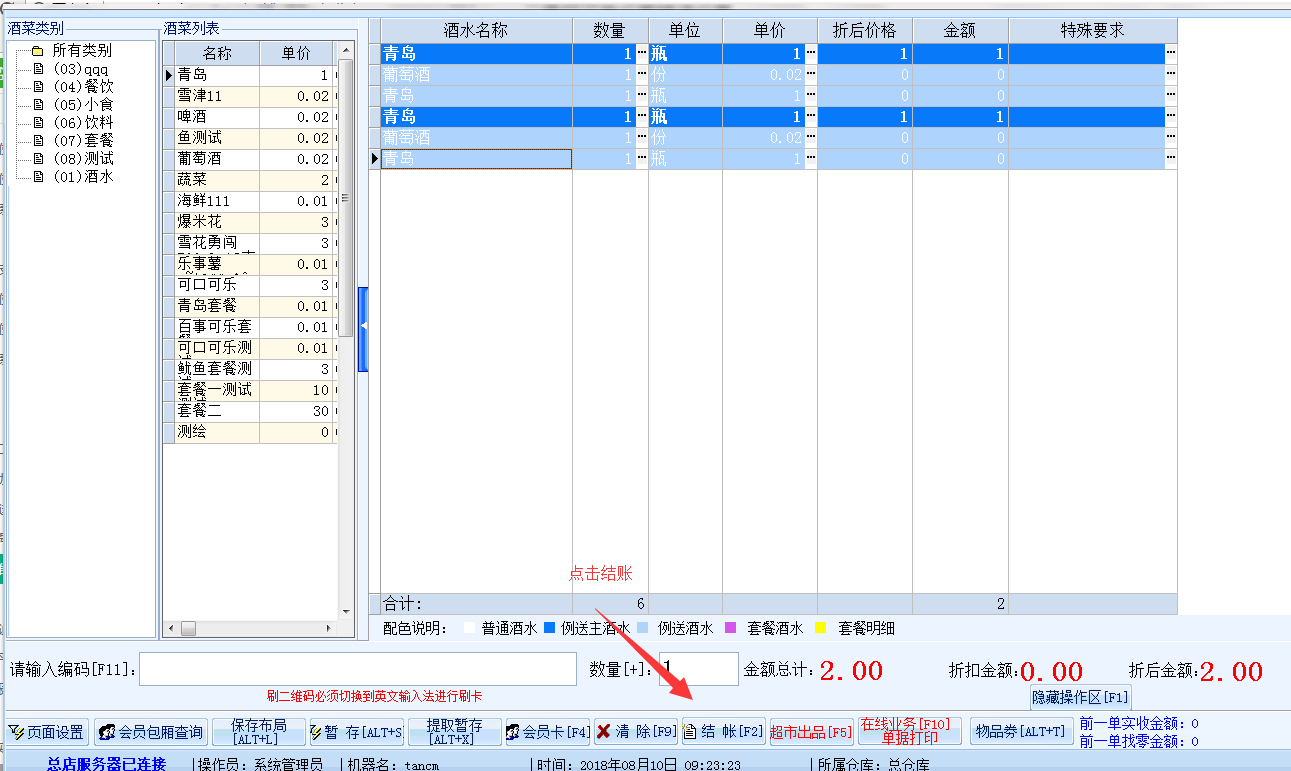Select 蔬菜 in the dish list
The width and height of the screenshot is (1291, 771).
click(x=217, y=180)
